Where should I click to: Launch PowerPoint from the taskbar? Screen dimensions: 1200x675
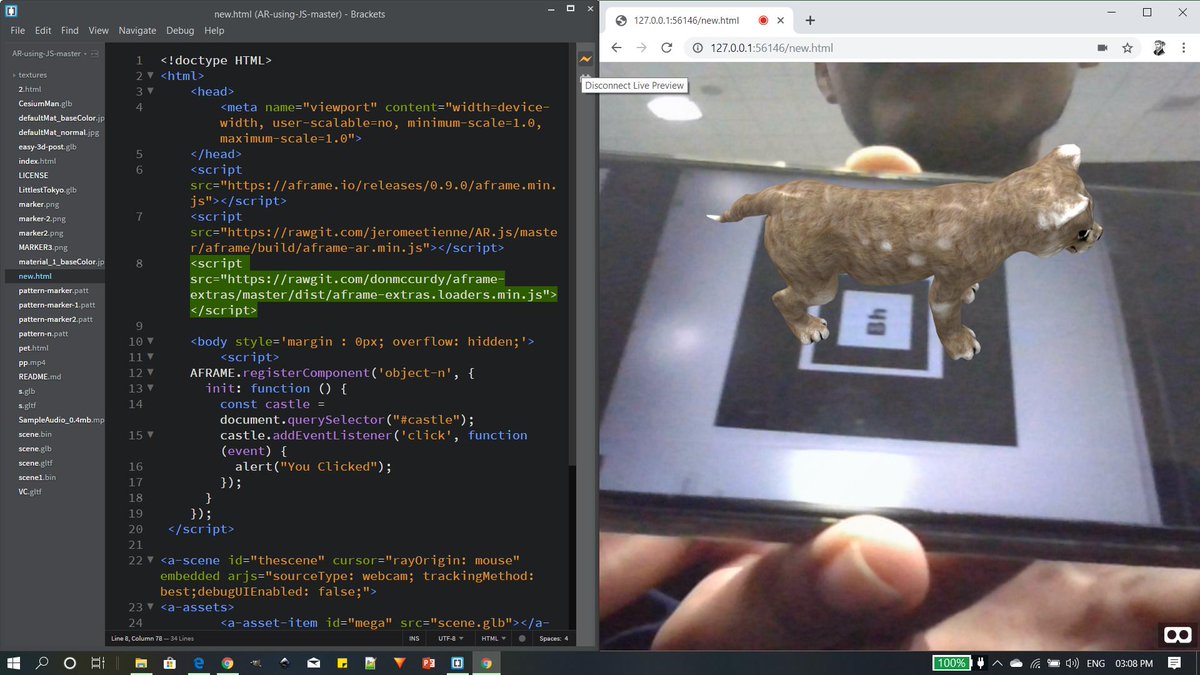click(428, 662)
